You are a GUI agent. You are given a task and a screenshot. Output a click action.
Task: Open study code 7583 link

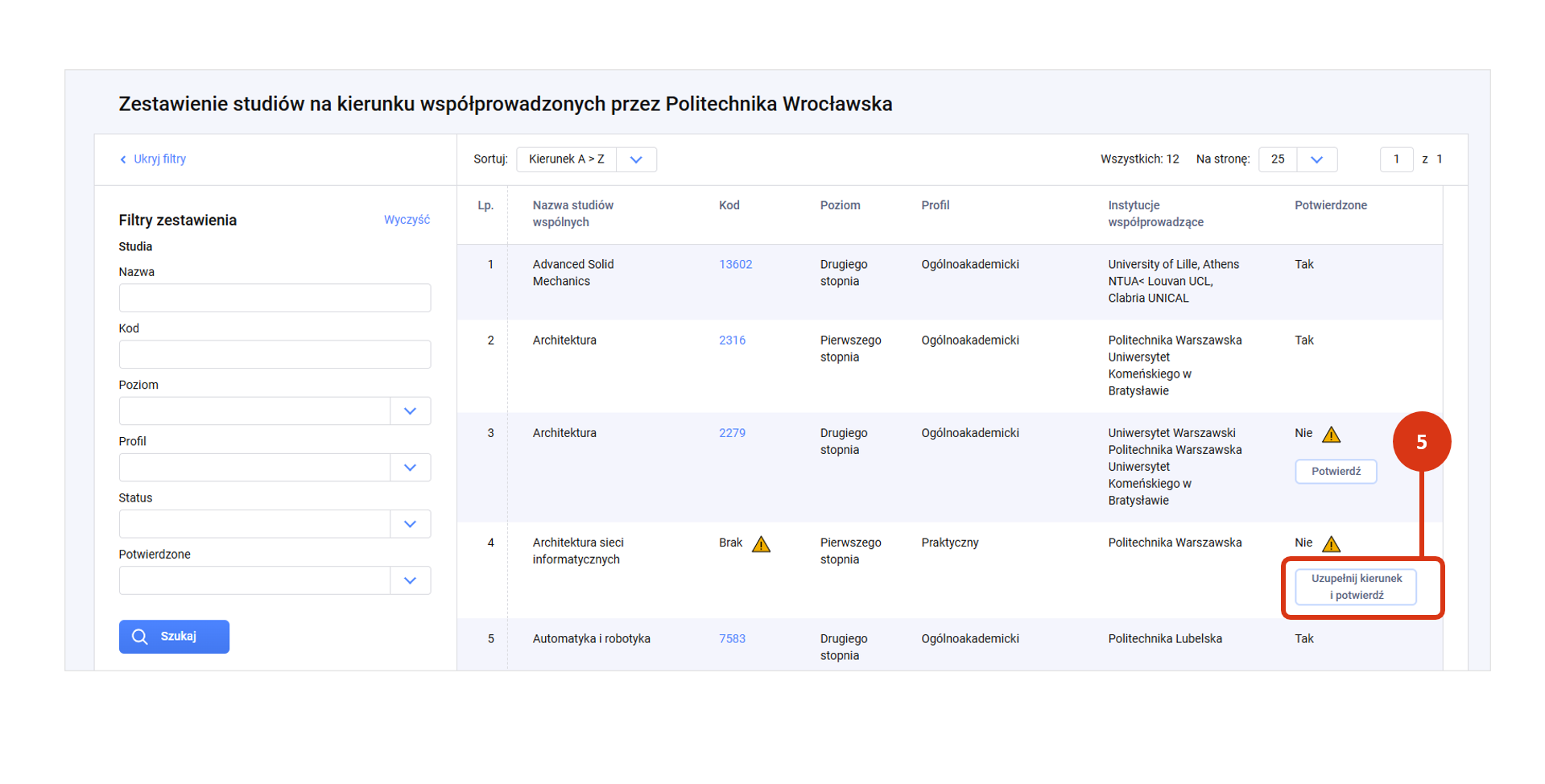[x=733, y=639]
